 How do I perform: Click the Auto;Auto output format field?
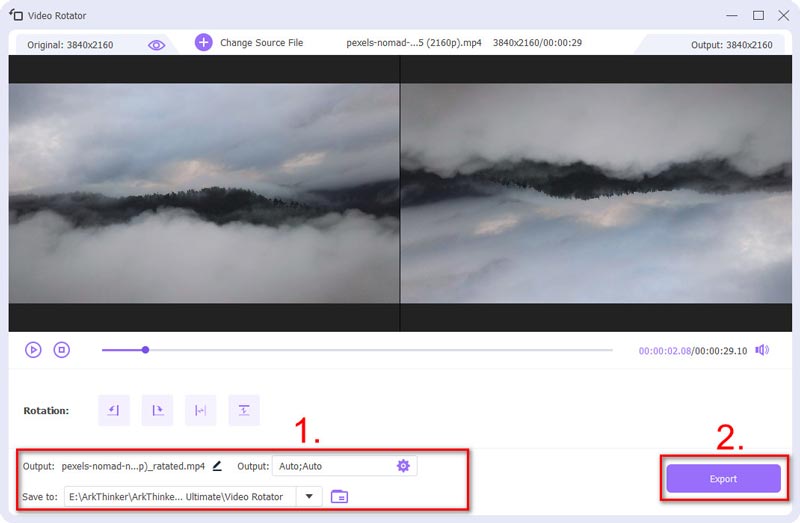344,466
